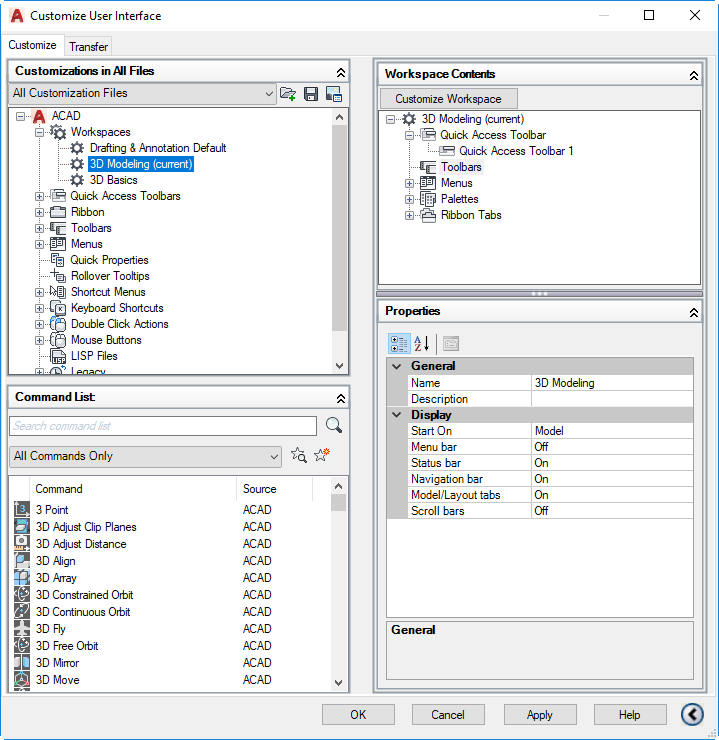Screen dimensions: 719x740
Task: Select Double Click Actions in tree
Action: (119, 324)
